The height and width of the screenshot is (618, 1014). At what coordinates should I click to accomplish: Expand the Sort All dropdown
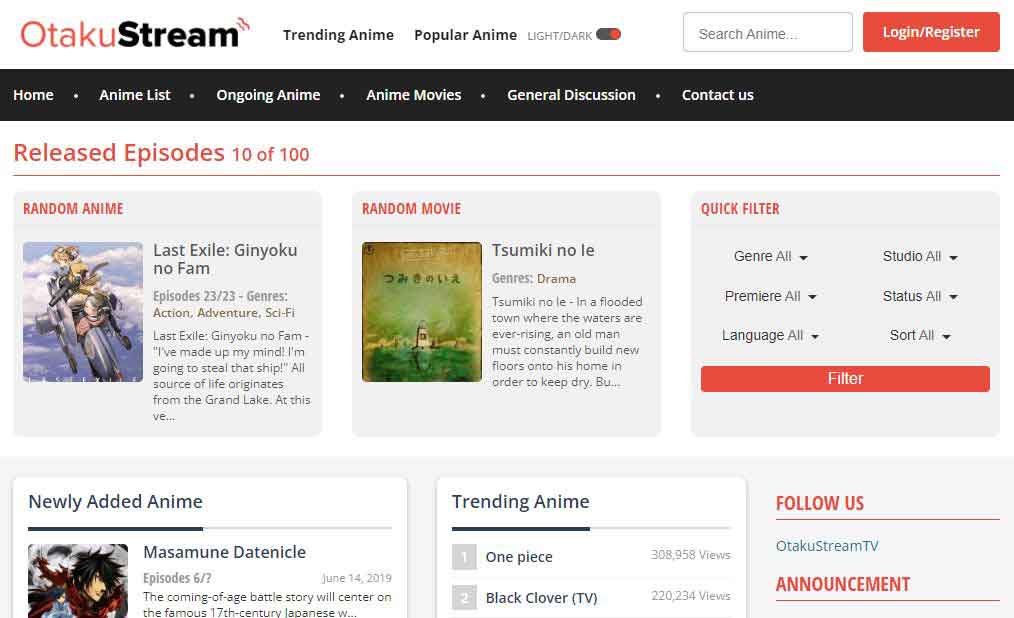pyautogui.click(x=919, y=336)
